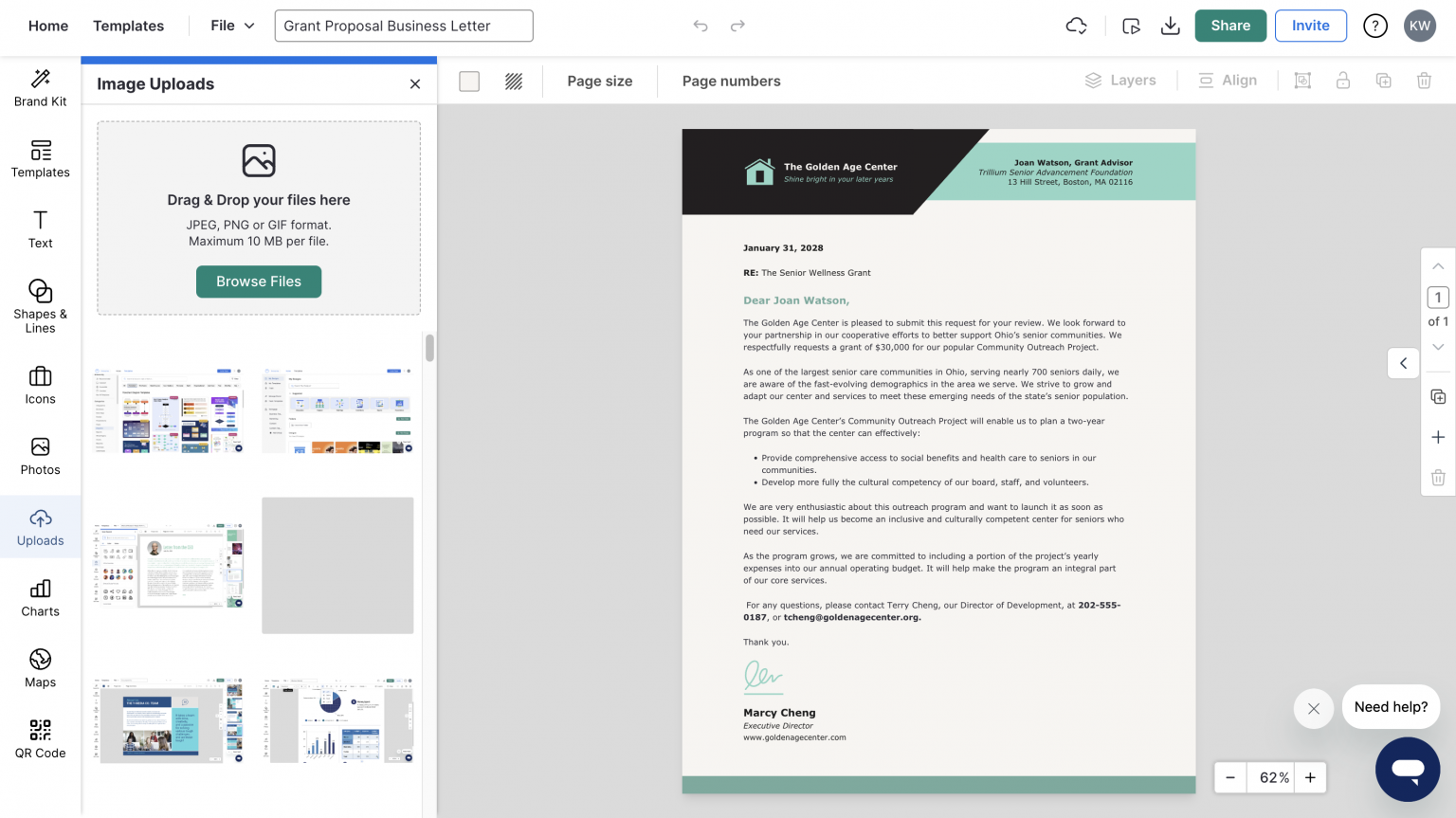The width and height of the screenshot is (1456, 818).
Task: Click the next page down arrow
Action: pos(1438,347)
